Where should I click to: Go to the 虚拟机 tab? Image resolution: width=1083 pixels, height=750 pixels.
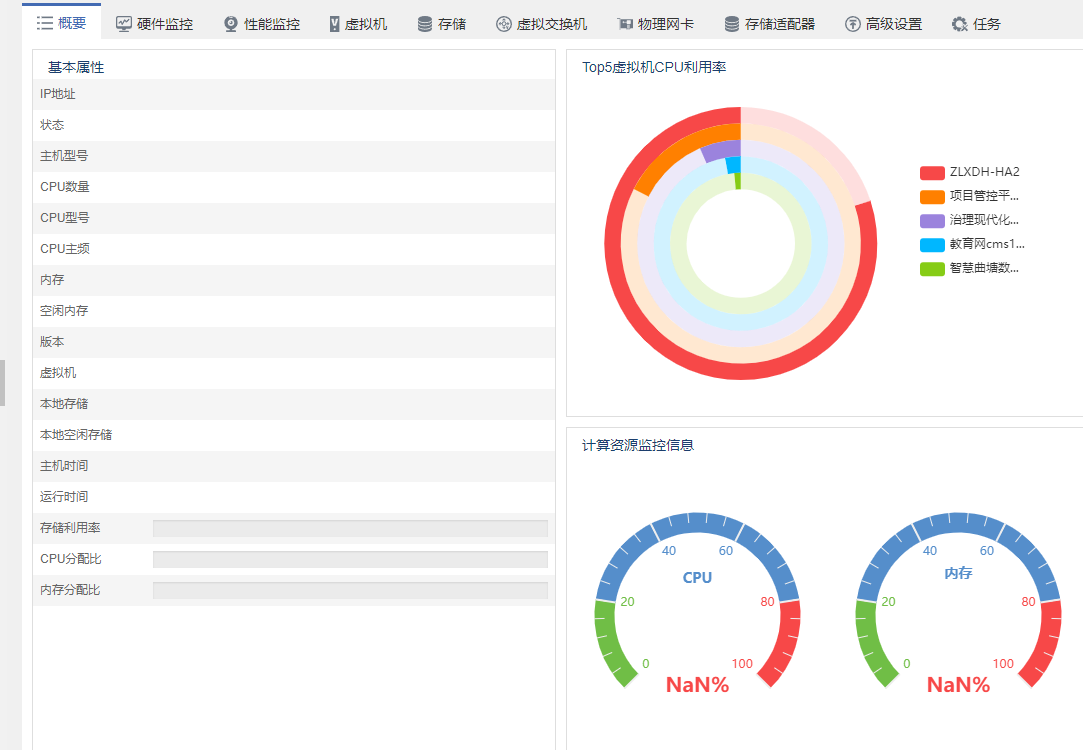pyautogui.click(x=358, y=24)
